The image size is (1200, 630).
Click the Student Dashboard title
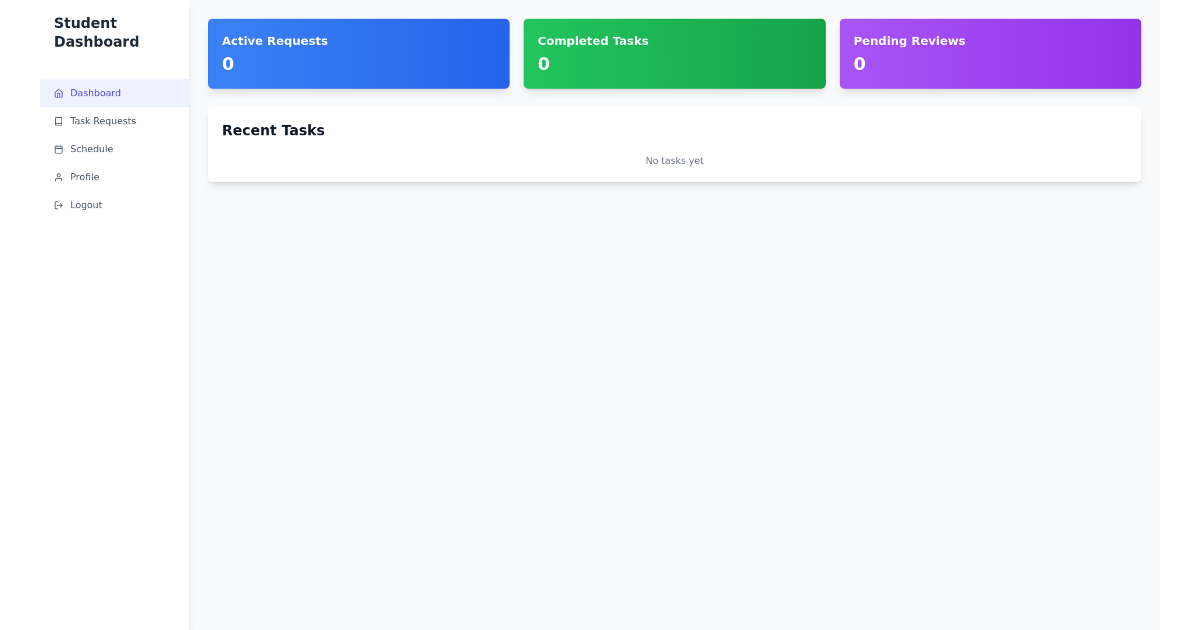[97, 32]
